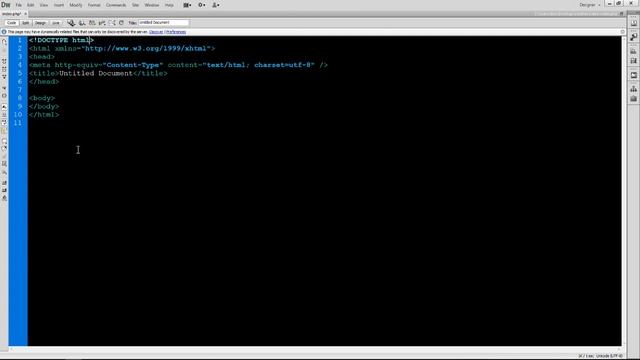Switch to Design view
This screenshot has width=640, height=360.
(x=40, y=23)
